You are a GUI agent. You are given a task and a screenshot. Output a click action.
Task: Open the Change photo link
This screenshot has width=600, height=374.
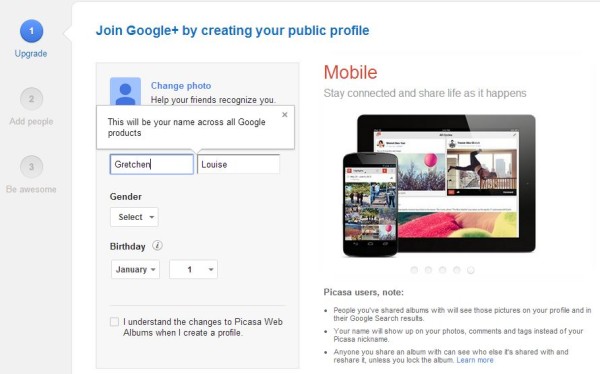pos(181,86)
